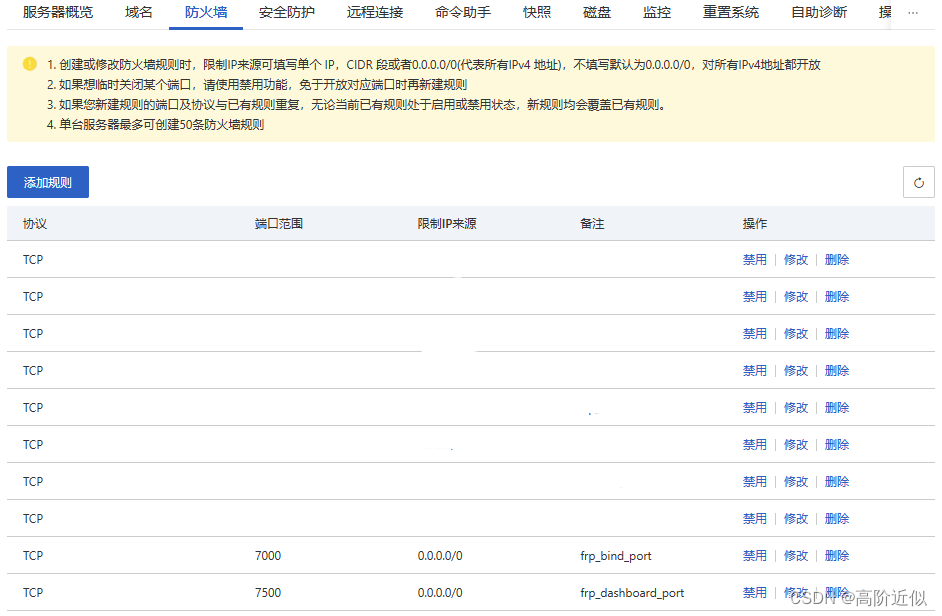
Task: Click the refresh icon button
Action: click(x=919, y=182)
